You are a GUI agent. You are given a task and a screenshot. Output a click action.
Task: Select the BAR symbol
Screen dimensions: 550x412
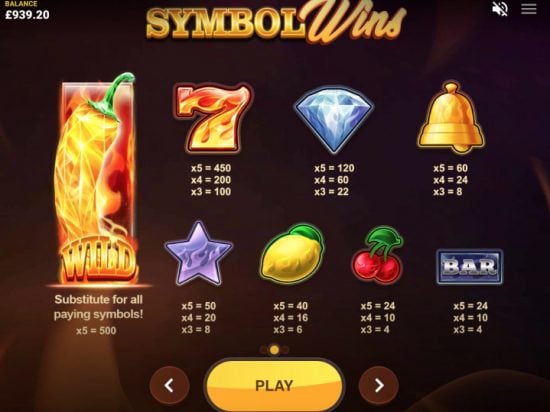click(x=470, y=266)
